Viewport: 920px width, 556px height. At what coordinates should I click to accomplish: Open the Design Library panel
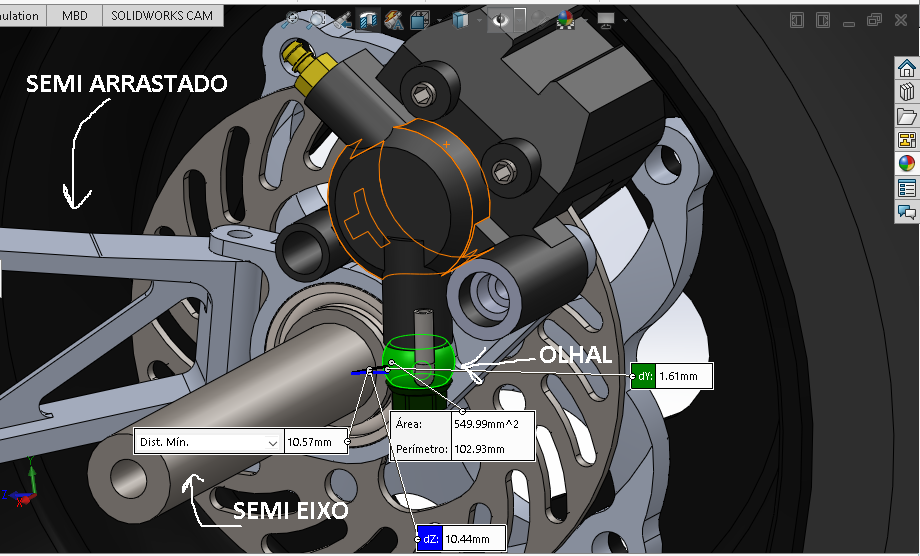point(907,92)
